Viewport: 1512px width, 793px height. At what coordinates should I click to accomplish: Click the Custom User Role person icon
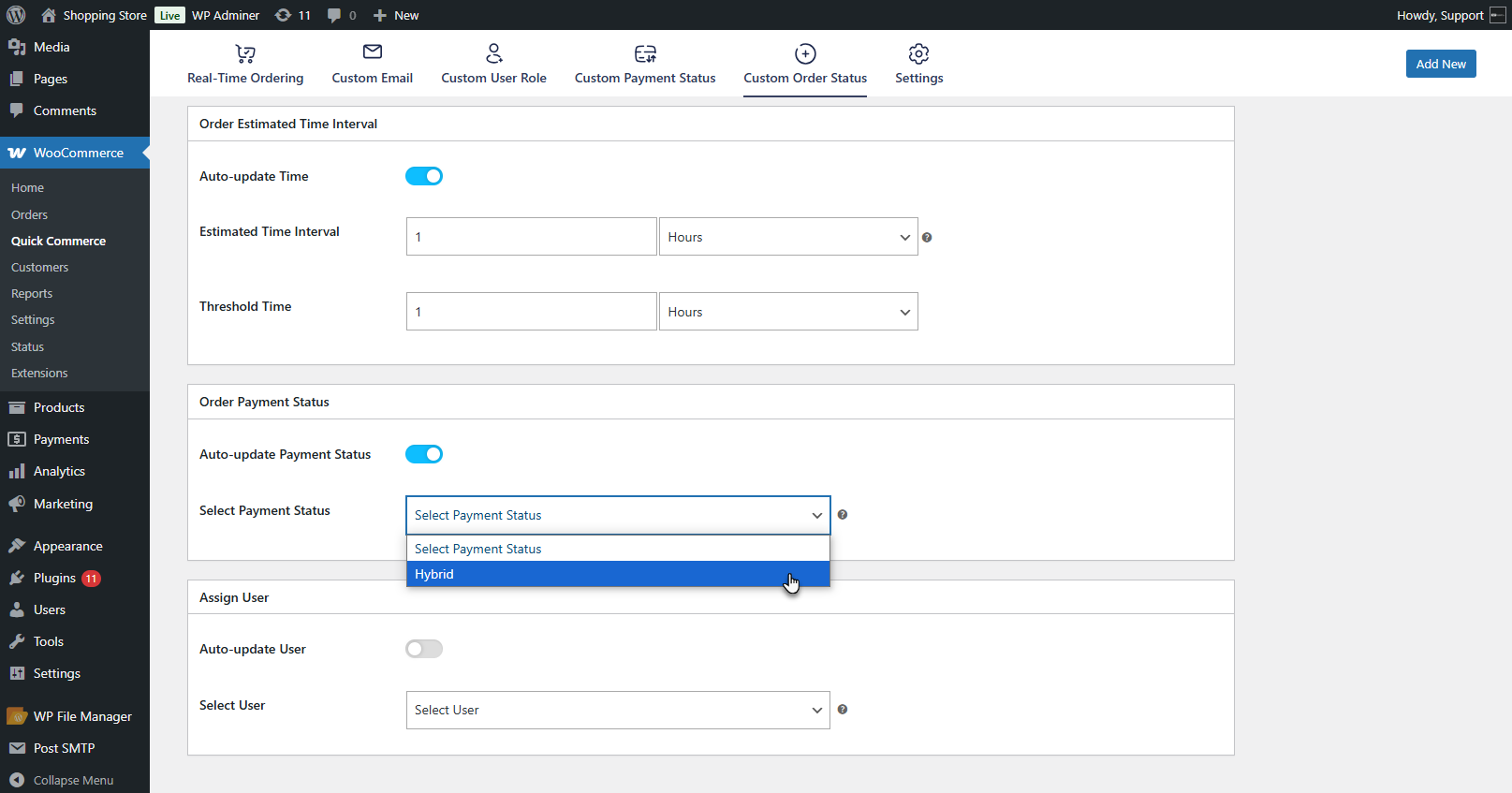click(493, 53)
